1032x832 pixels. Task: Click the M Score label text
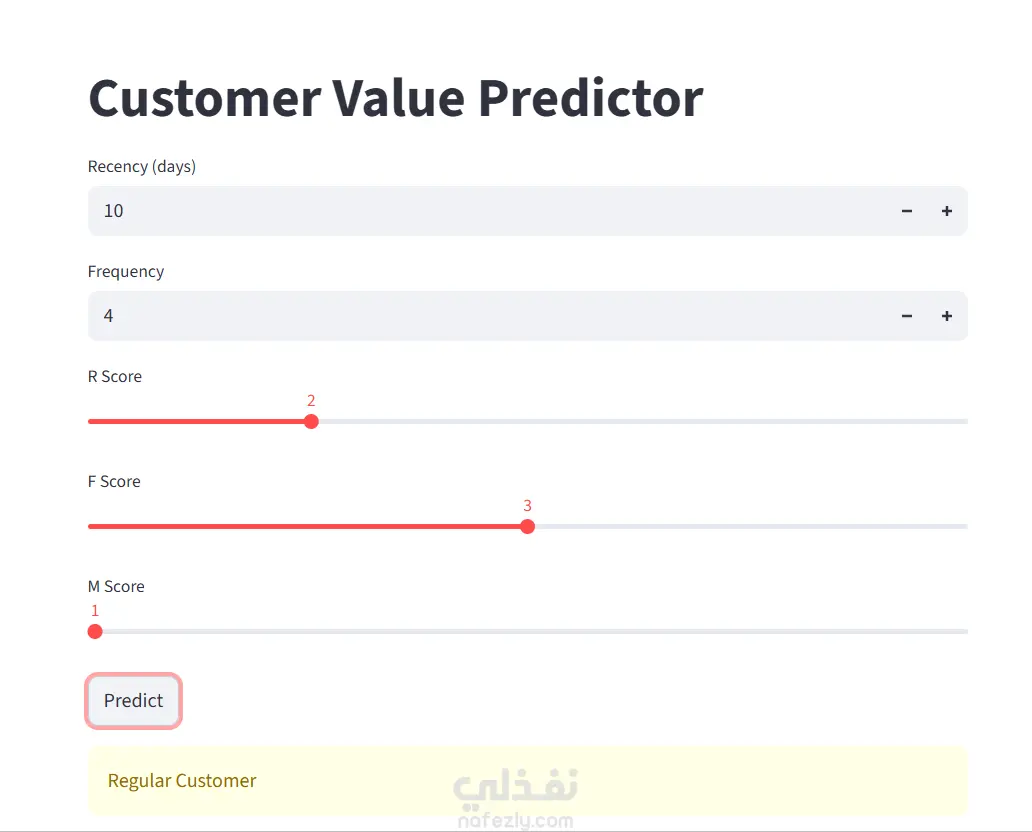coord(116,586)
